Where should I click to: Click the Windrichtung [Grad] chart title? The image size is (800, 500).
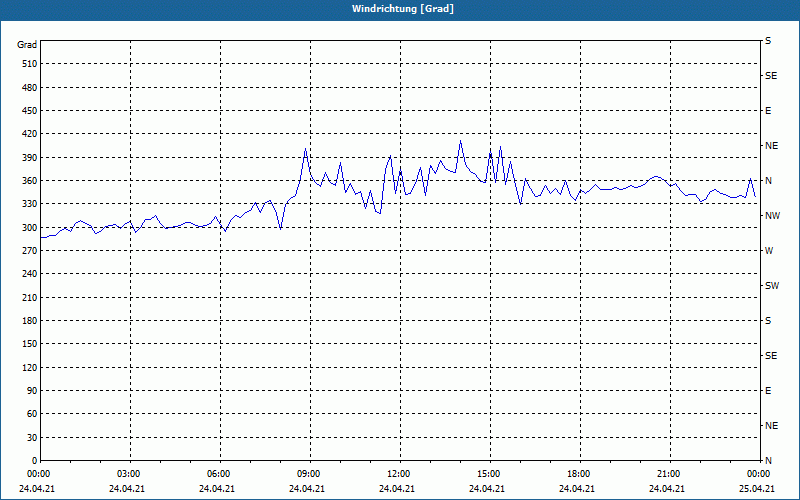(x=403, y=9)
